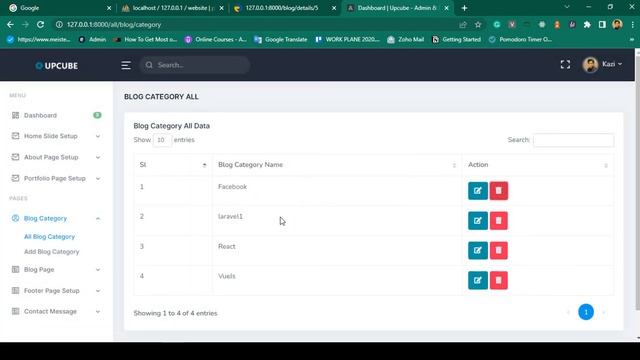Open All Blog Category link
640x360 pixels.
click(x=49, y=237)
